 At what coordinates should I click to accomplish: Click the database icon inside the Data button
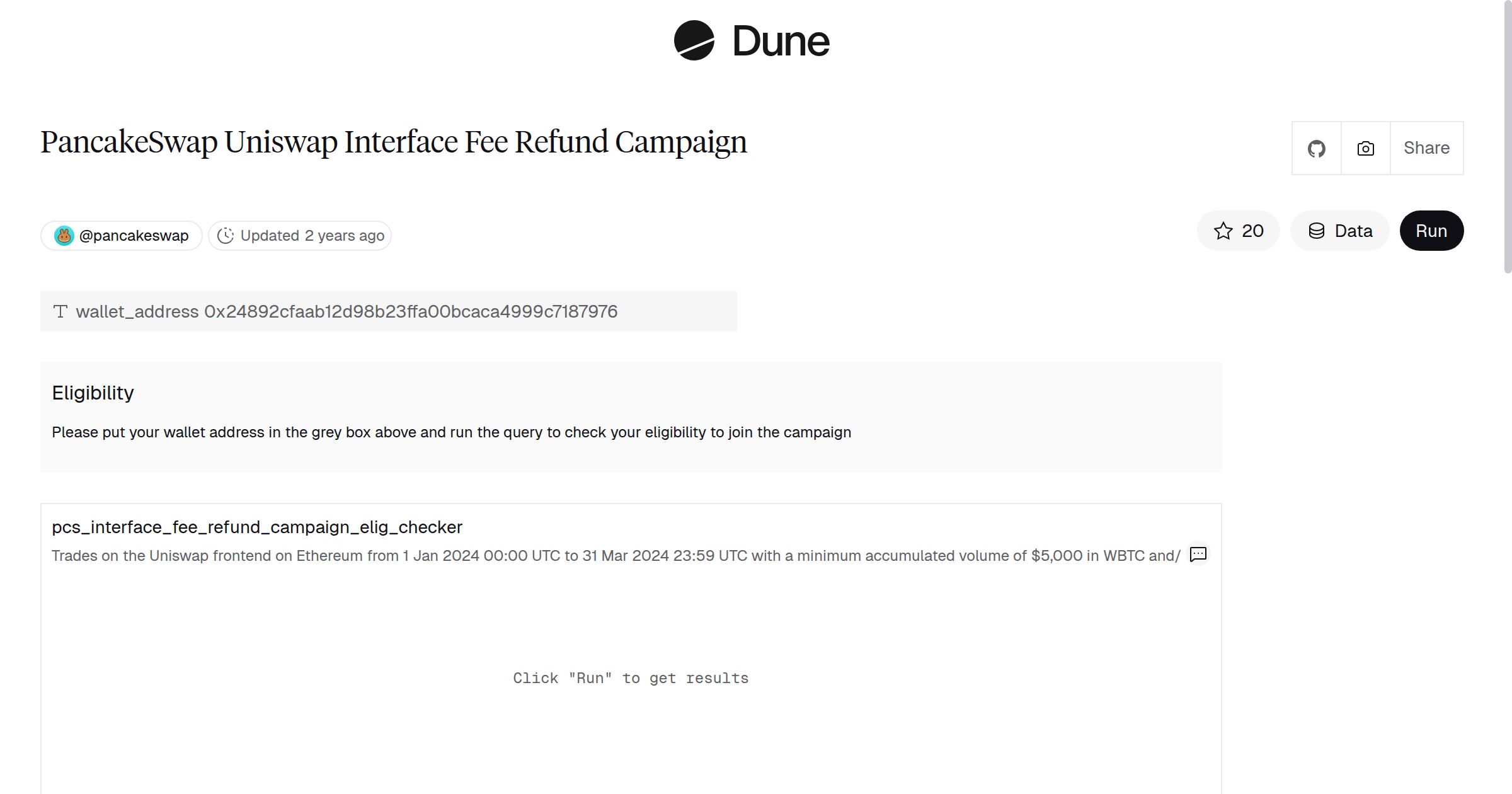(1317, 231)
